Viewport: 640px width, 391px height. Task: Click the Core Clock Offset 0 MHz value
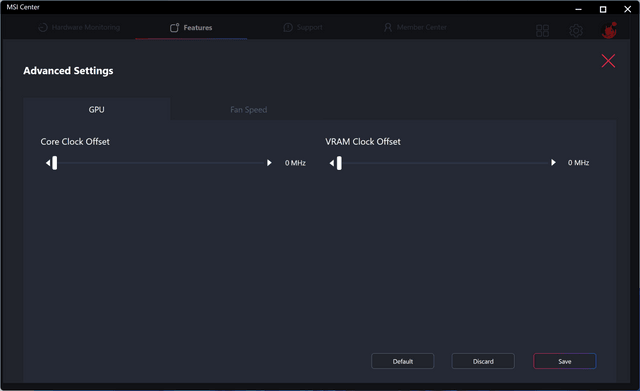(x=295, y=163)
